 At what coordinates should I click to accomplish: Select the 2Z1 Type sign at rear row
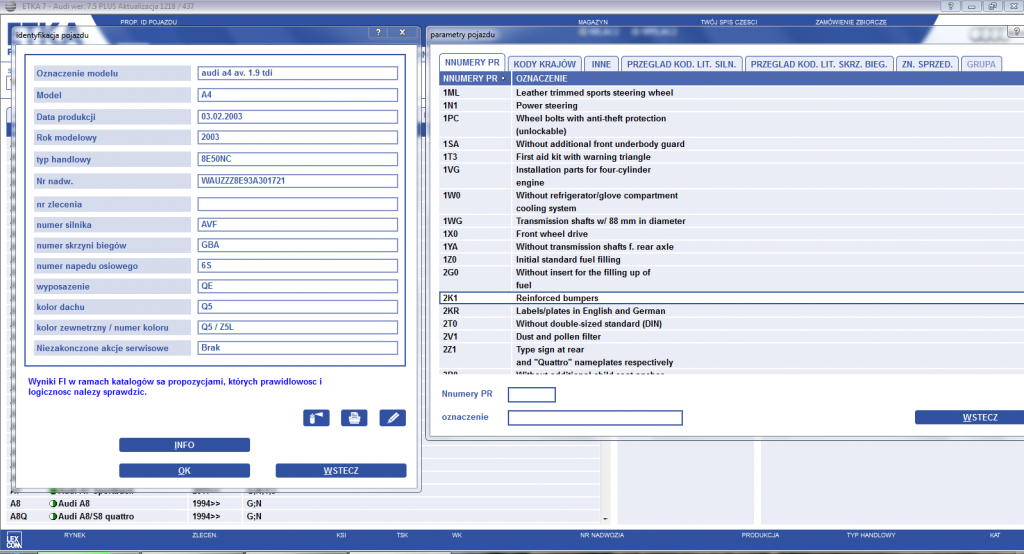[731, 356]
